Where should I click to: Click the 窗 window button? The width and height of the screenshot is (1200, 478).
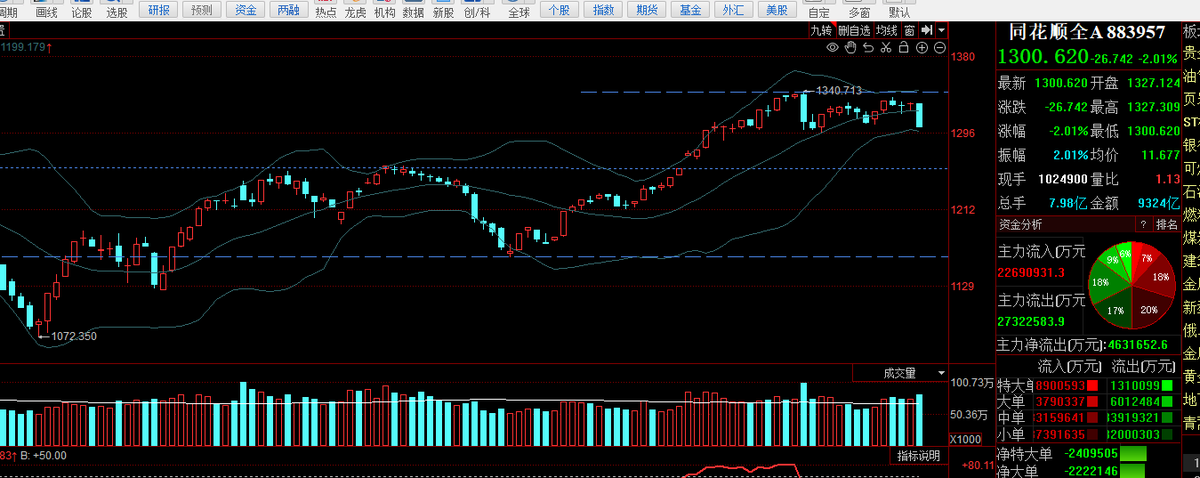point(910,31)
